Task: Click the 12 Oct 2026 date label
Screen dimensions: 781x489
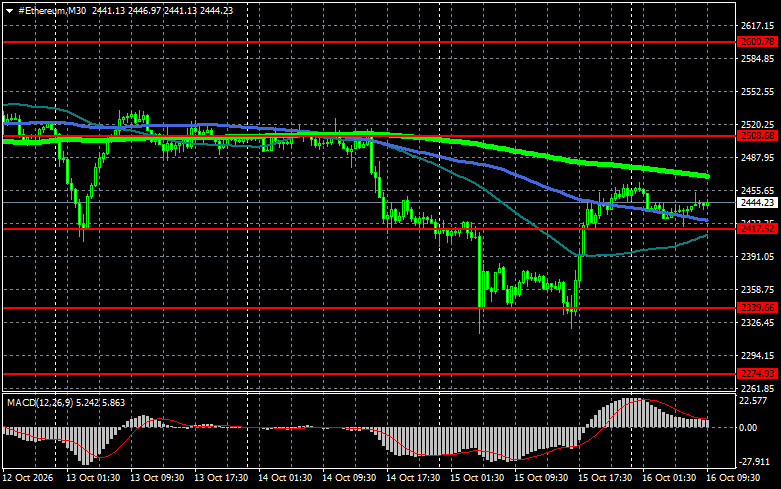Action: 27,478
